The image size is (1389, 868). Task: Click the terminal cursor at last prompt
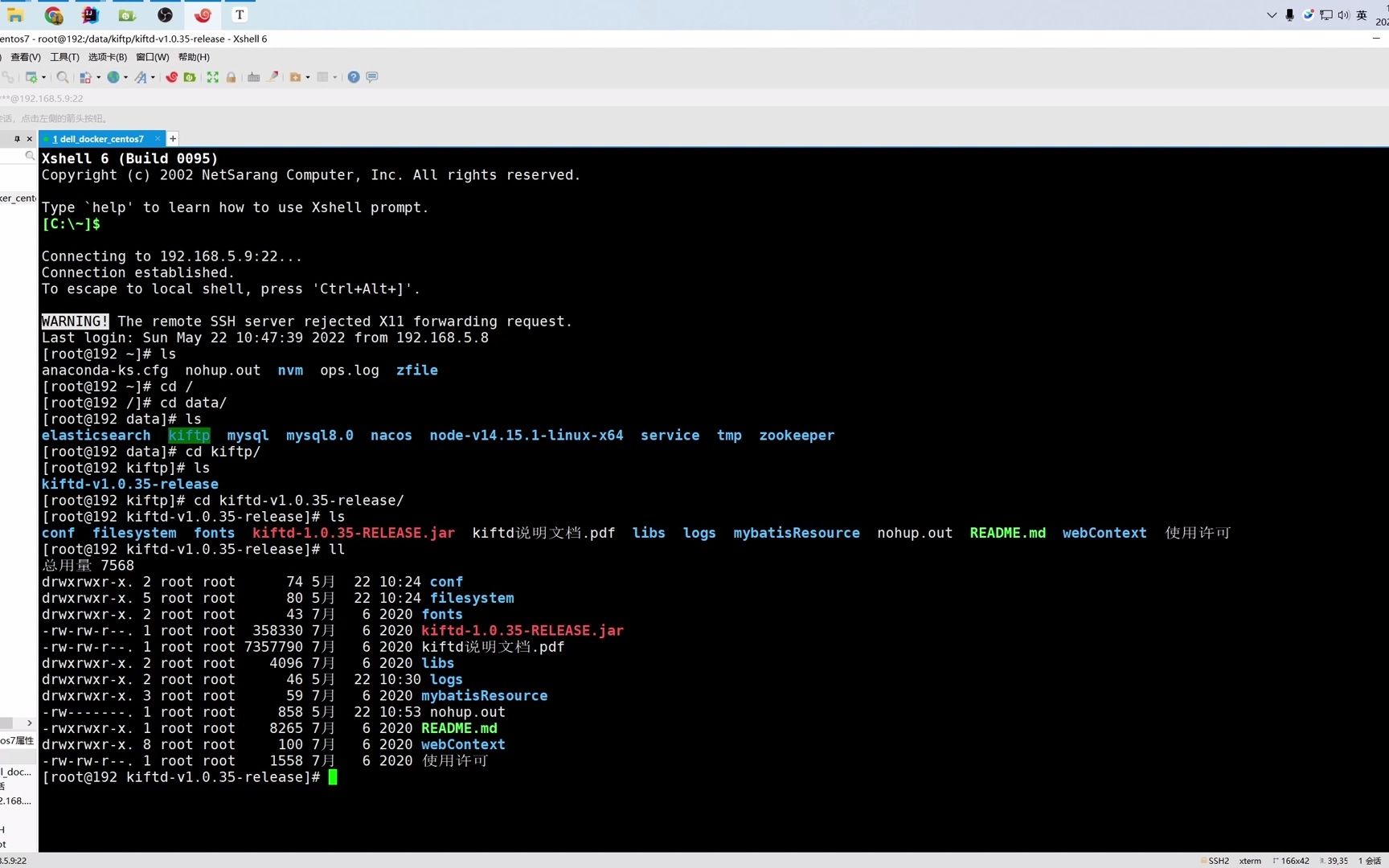[x=333, y=777]
